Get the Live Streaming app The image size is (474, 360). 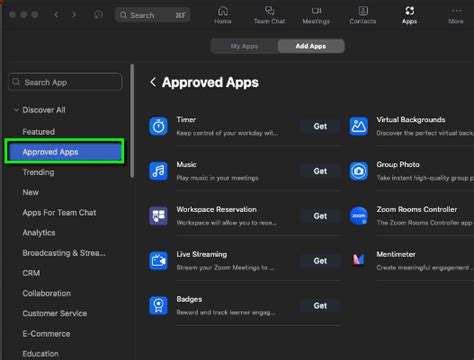[320, 261]
